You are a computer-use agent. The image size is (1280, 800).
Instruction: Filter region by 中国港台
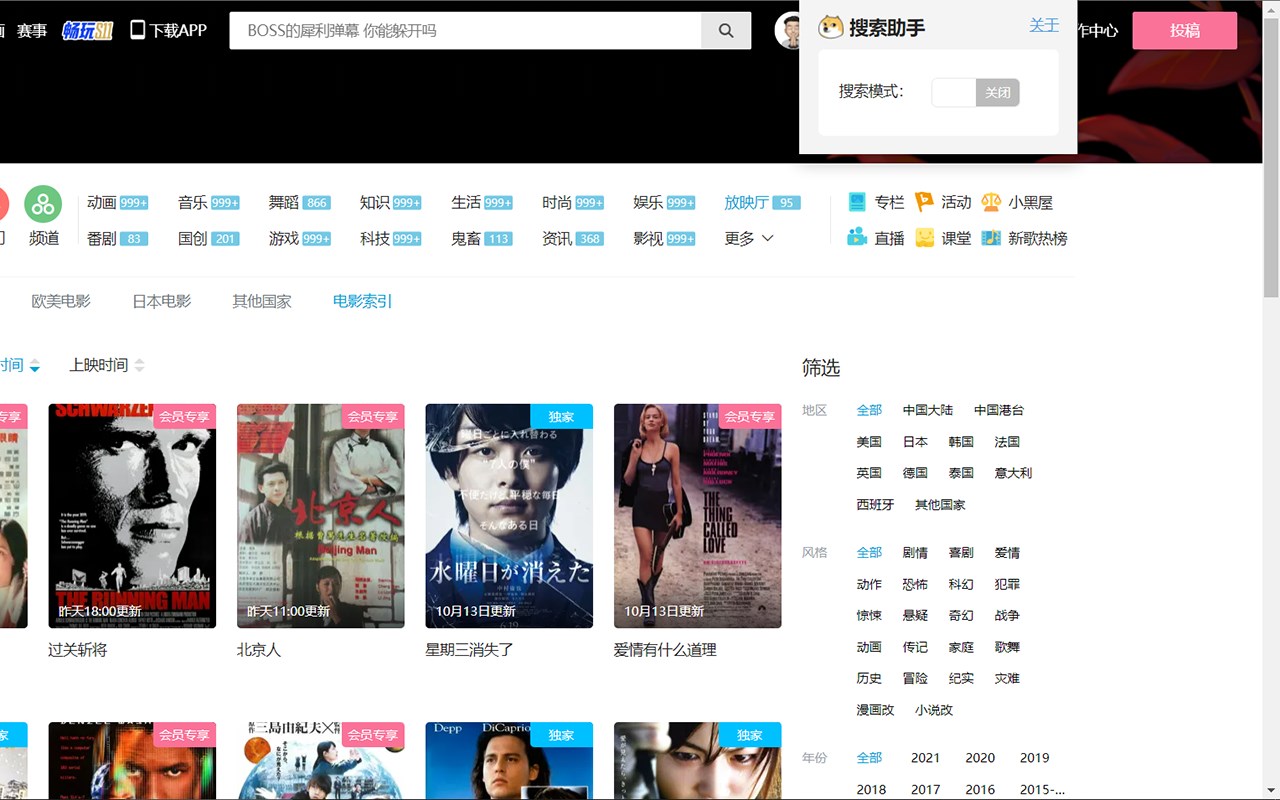click(999, 410)
